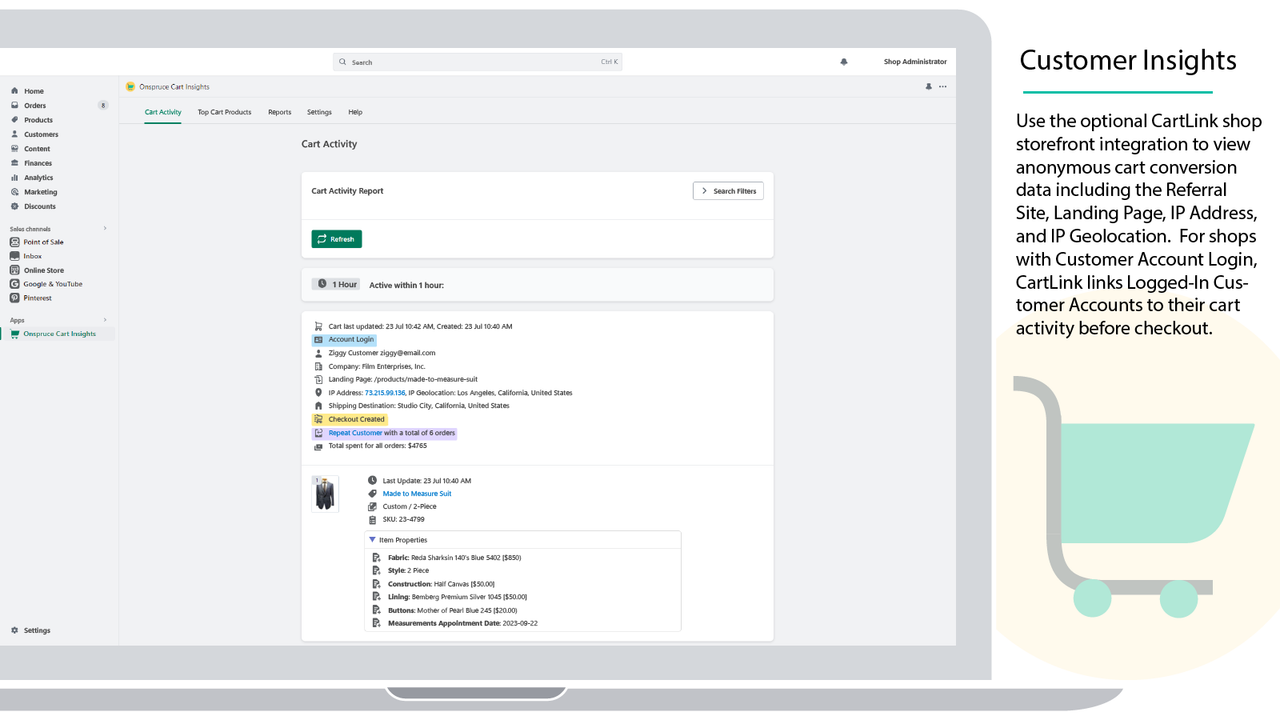Select the Style: 2 Piece row
The height and width of the screenshot is (720, 1280).
pos(408,571)
